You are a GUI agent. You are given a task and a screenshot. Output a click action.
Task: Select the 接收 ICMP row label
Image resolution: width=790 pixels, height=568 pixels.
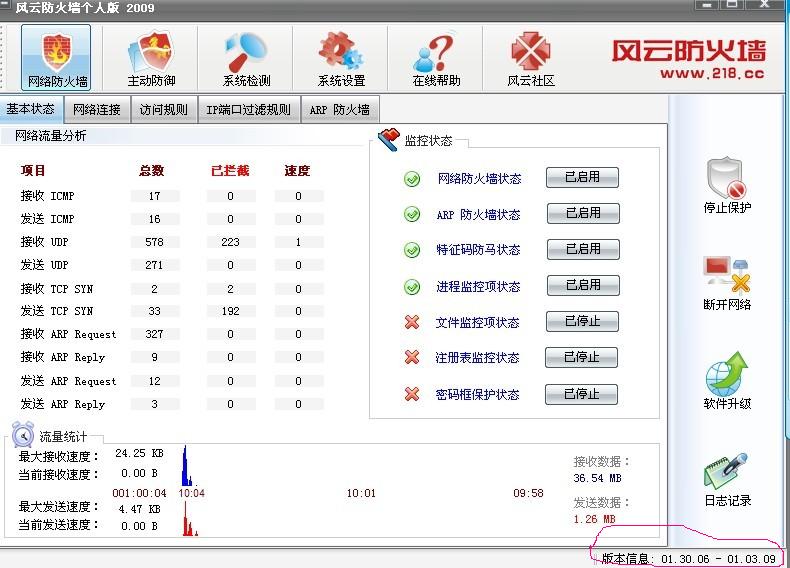[x=47, y=196]
